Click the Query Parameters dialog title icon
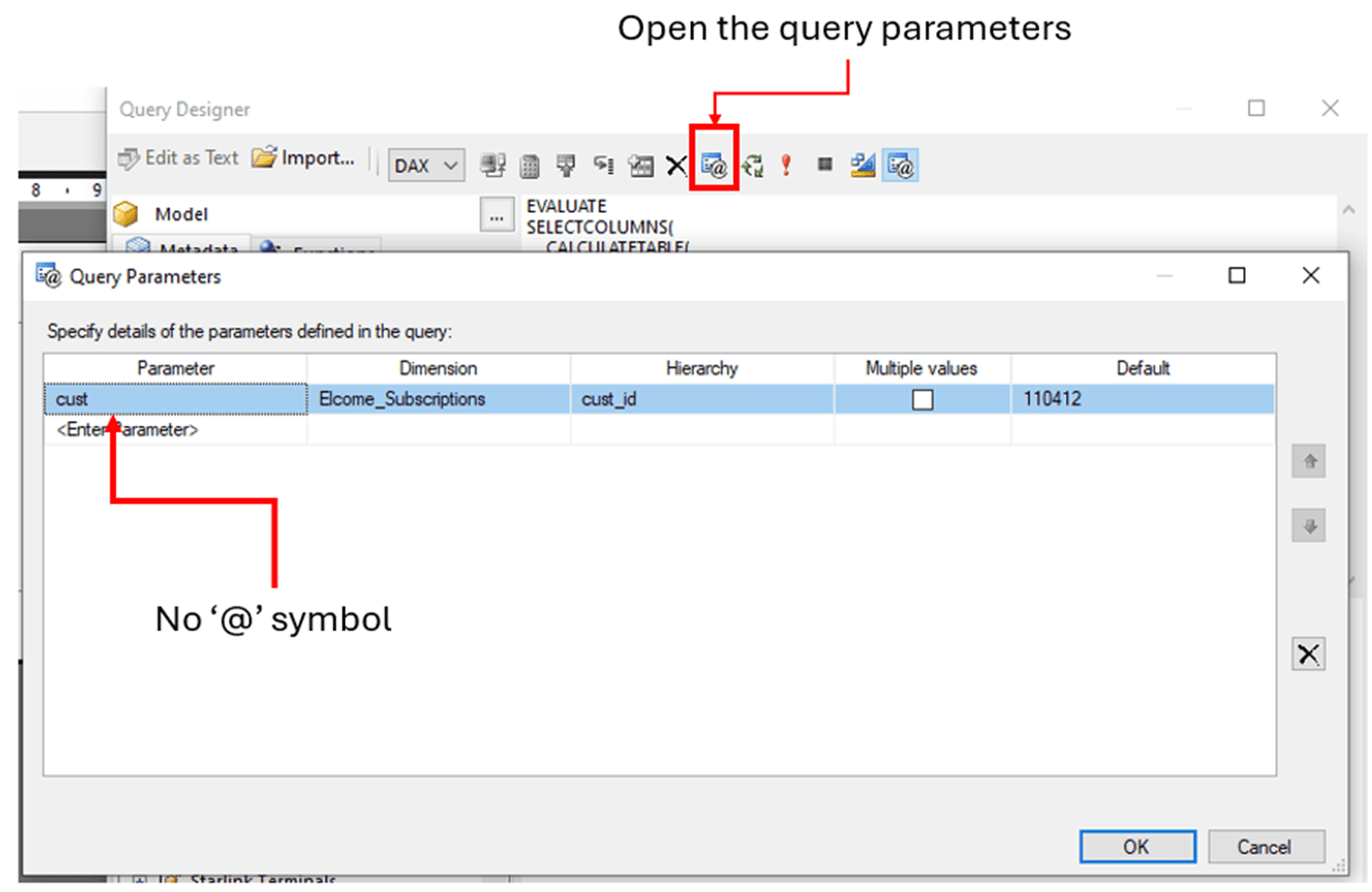 pos(49,276)
